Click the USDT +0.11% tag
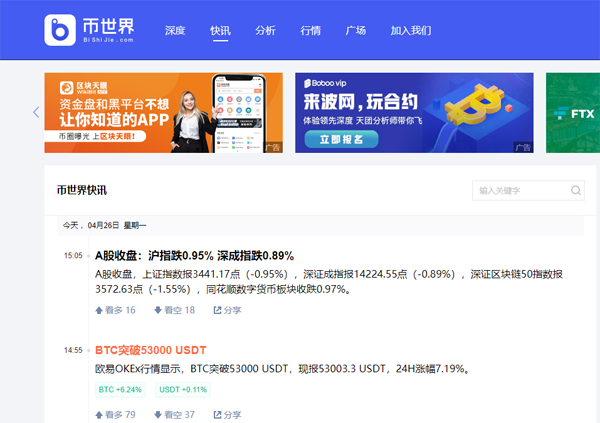600x423 pixels. [x=182, y=389]
